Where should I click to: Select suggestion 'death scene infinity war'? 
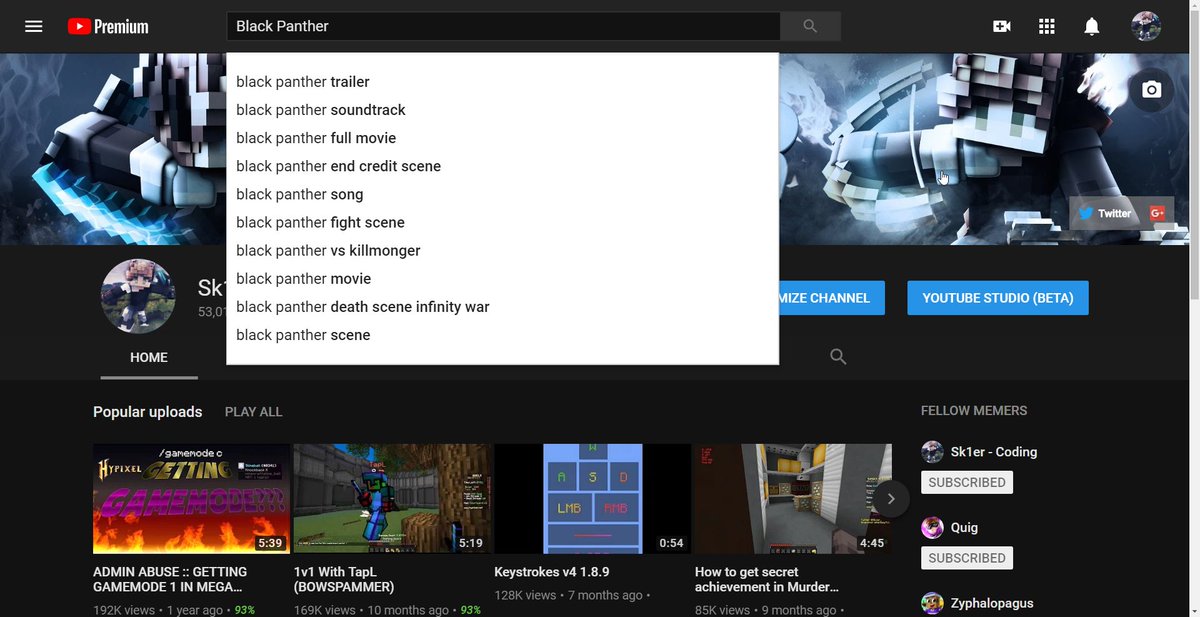(x=502, y=306)
